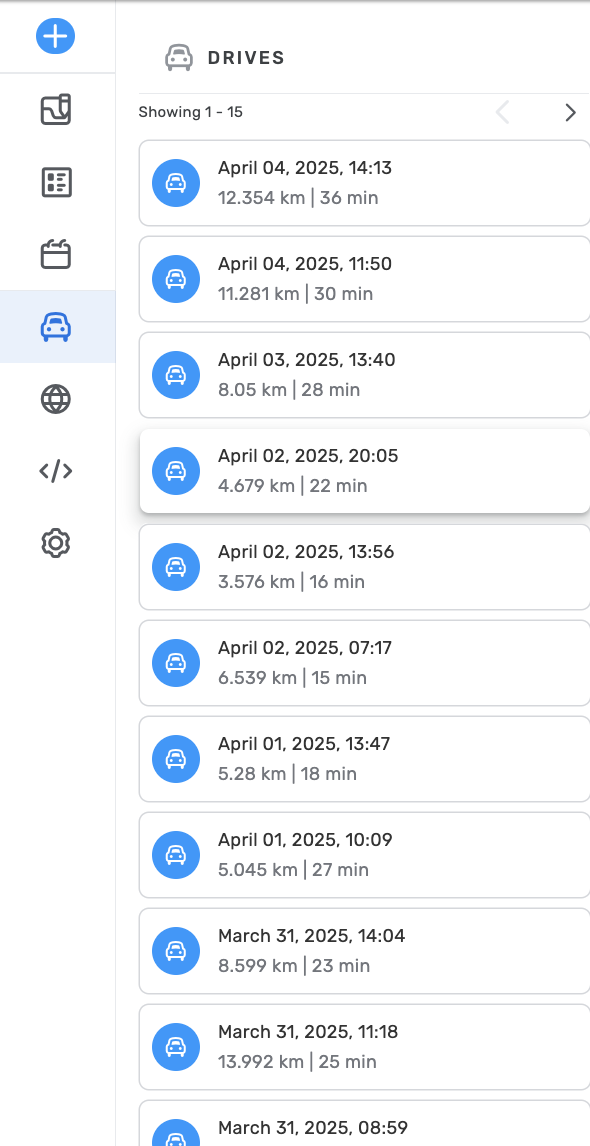Go to previous page of drives

click(502, 113)
